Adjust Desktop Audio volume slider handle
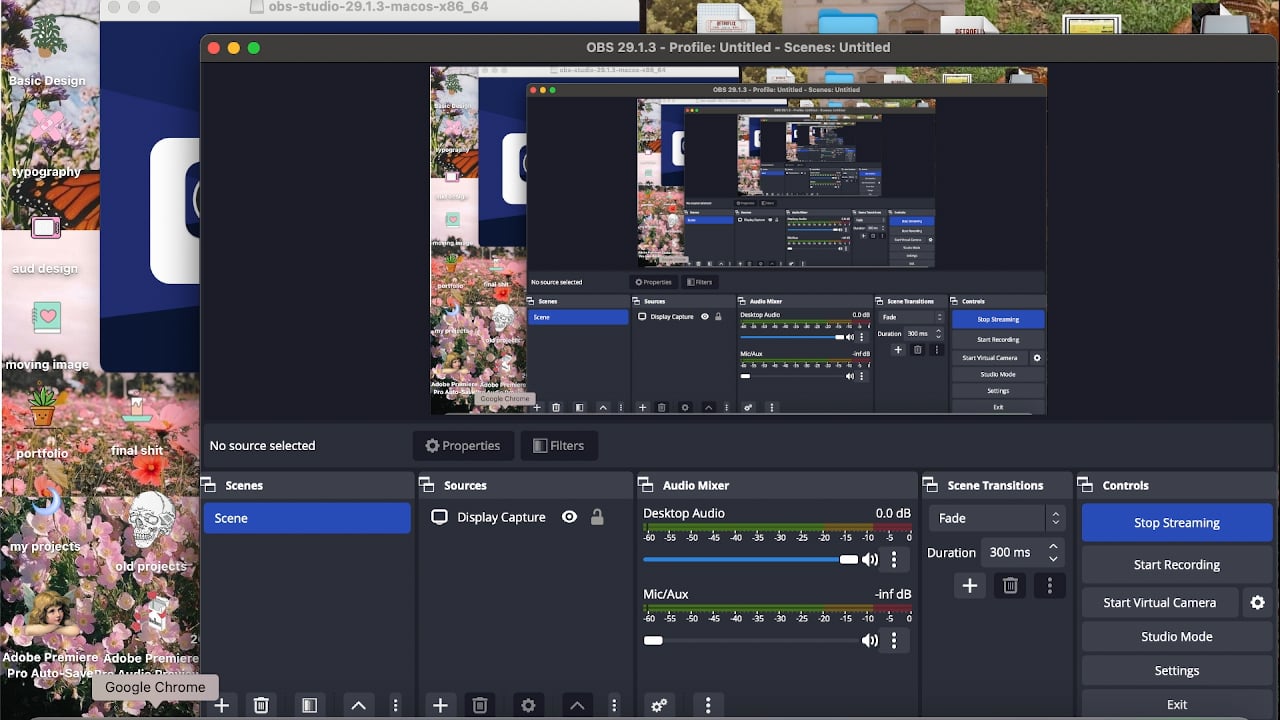1280x720 pixels. (x=849, y=560)
